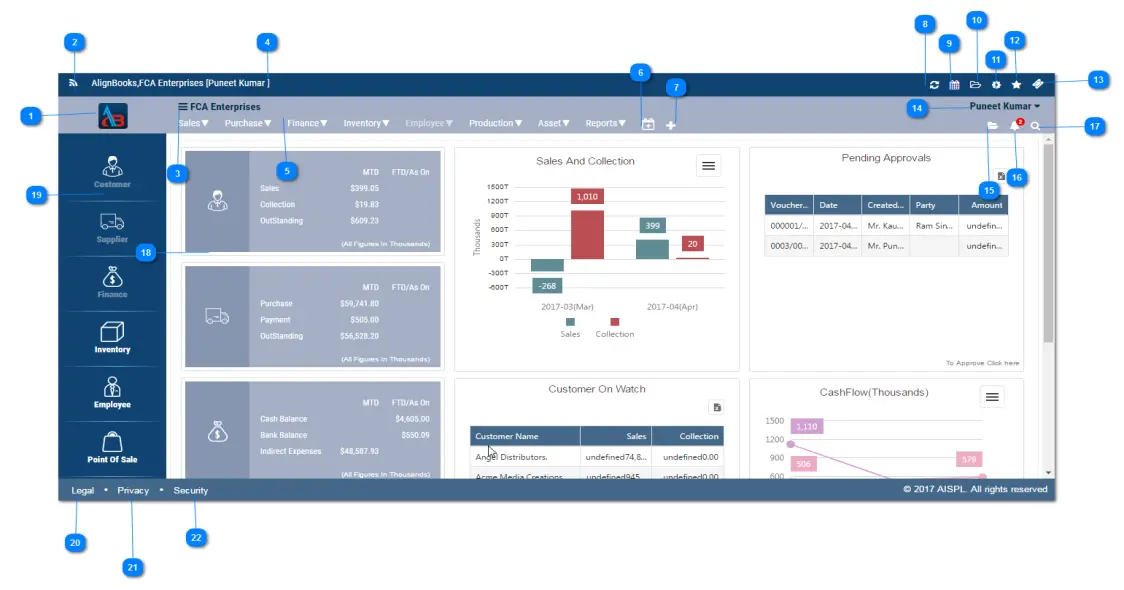
Task: Expand the Production dropdown menu
Action: coord(495,123)
